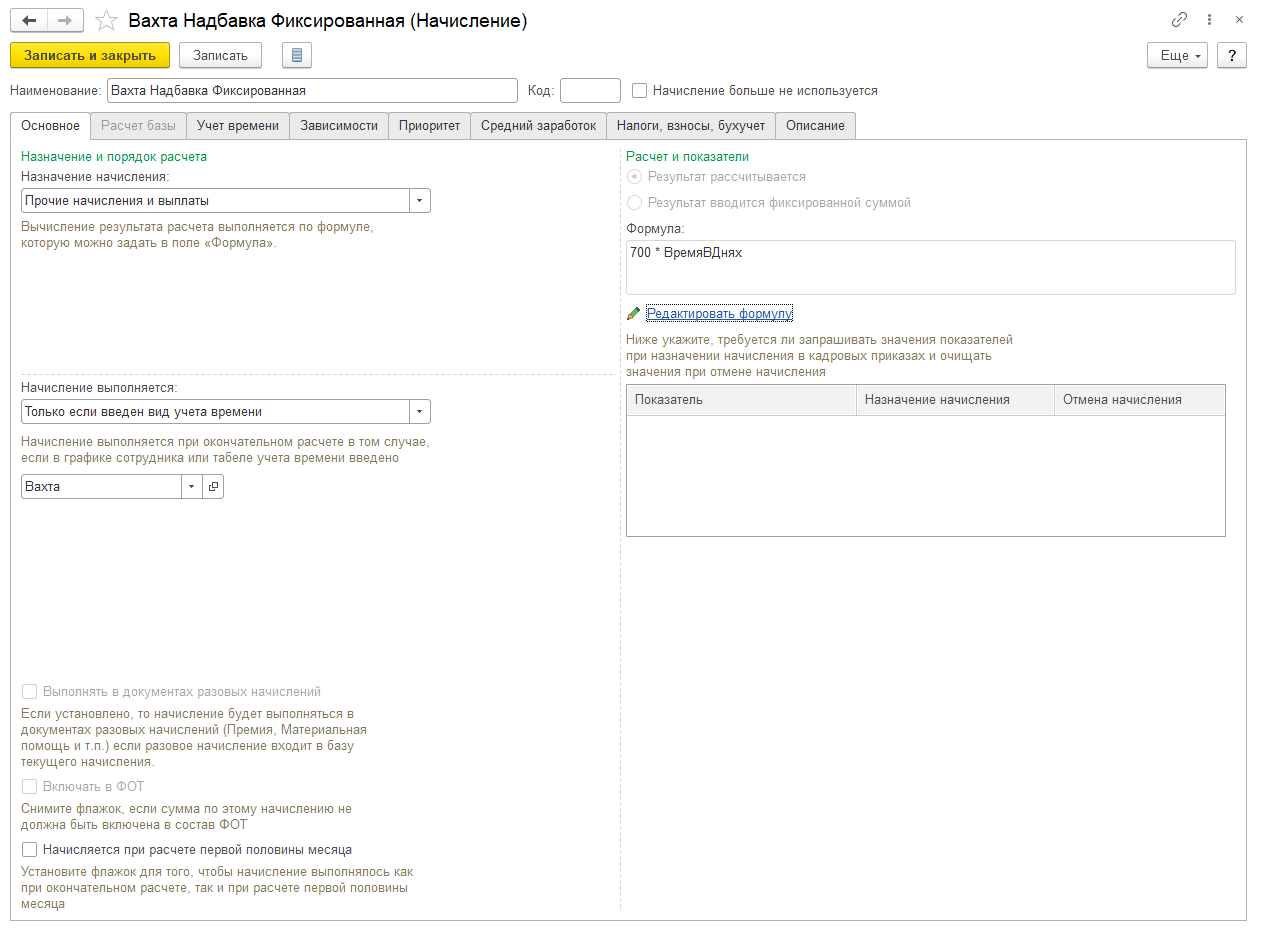
Task: Open the Редактировать формулу link
Action: coord(719,313)
